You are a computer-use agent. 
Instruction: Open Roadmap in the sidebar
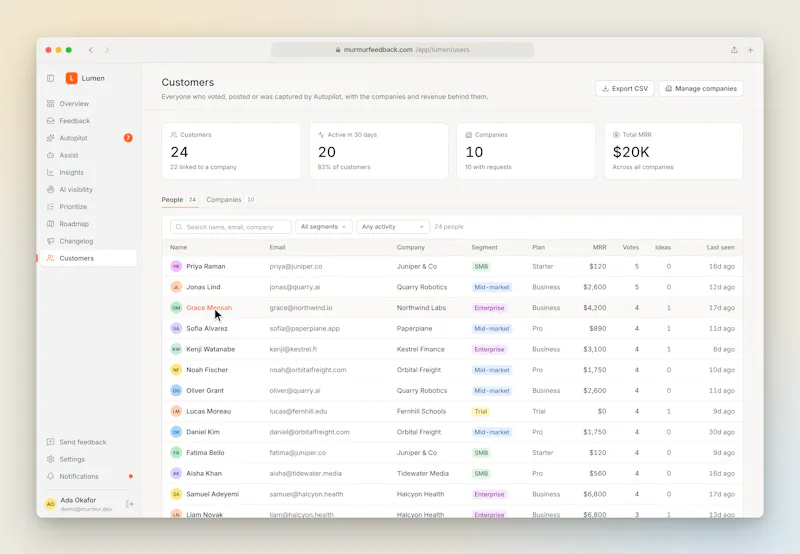tap(88, 224)
